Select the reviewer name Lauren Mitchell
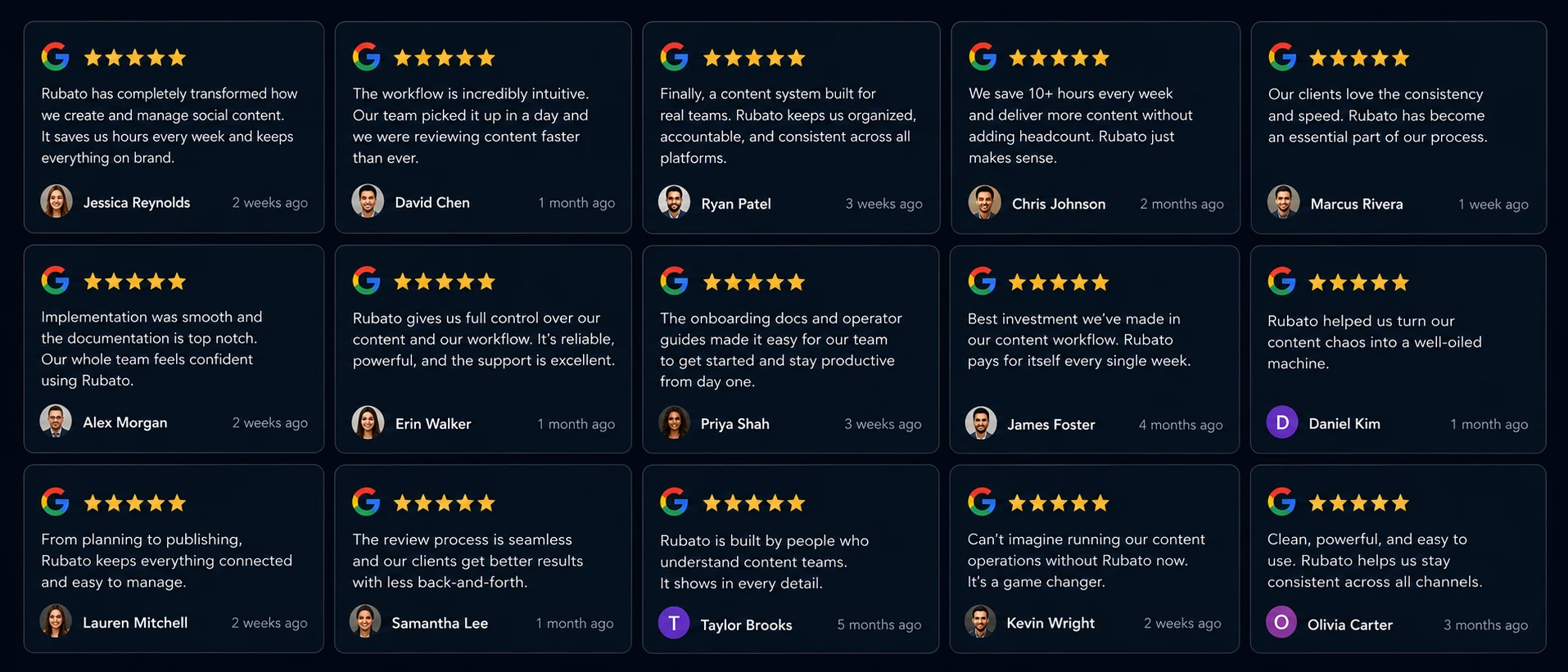 point(135,623)
